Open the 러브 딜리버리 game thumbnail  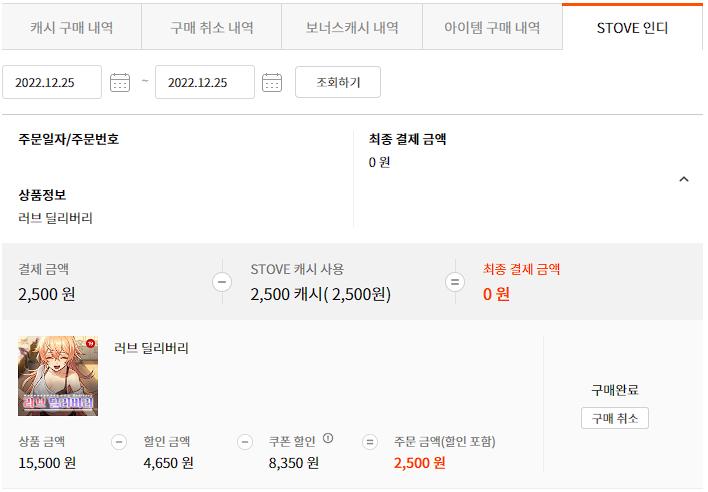click(x=58, y=375)
